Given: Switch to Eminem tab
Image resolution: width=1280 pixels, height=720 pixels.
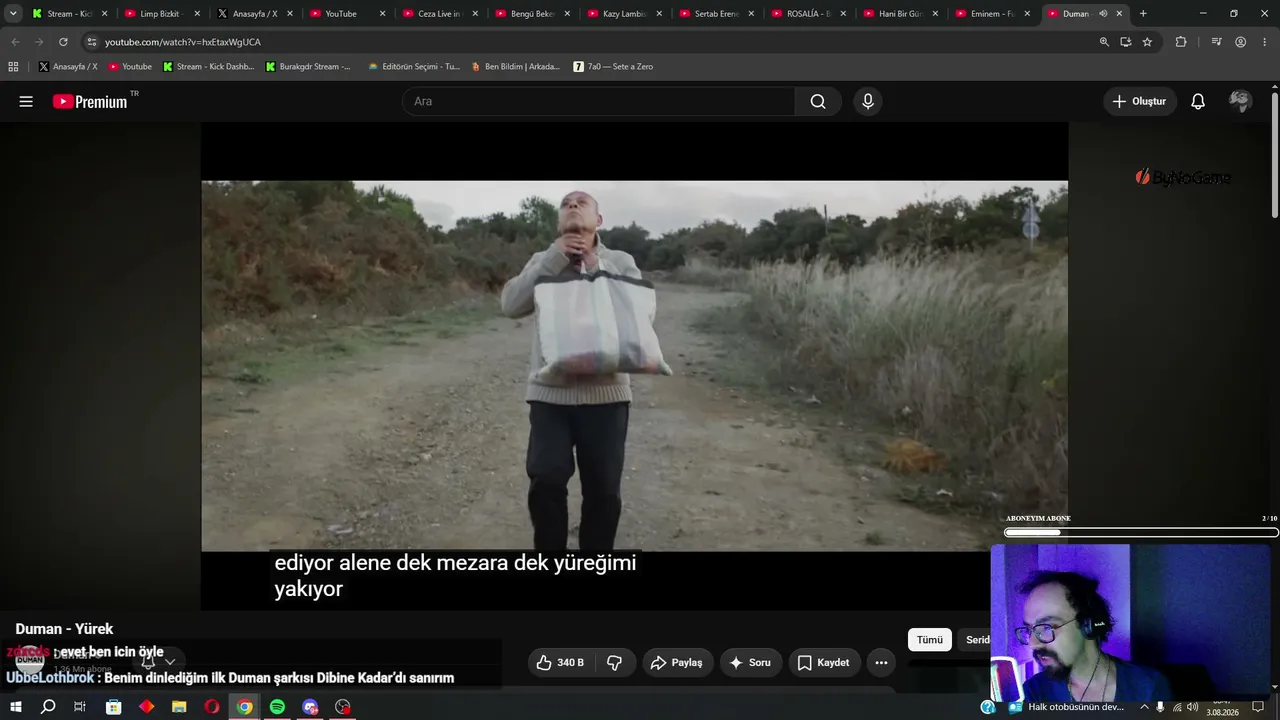Looking at the screenshot, I should coord(993,14).
